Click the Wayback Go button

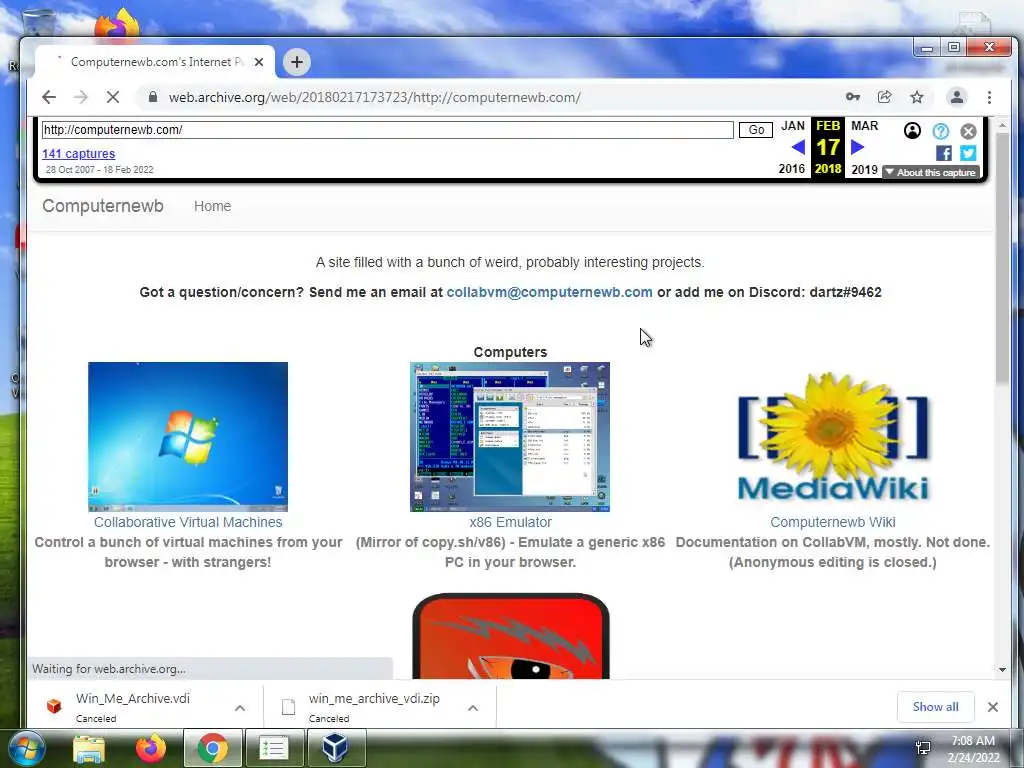click(756, 129)
